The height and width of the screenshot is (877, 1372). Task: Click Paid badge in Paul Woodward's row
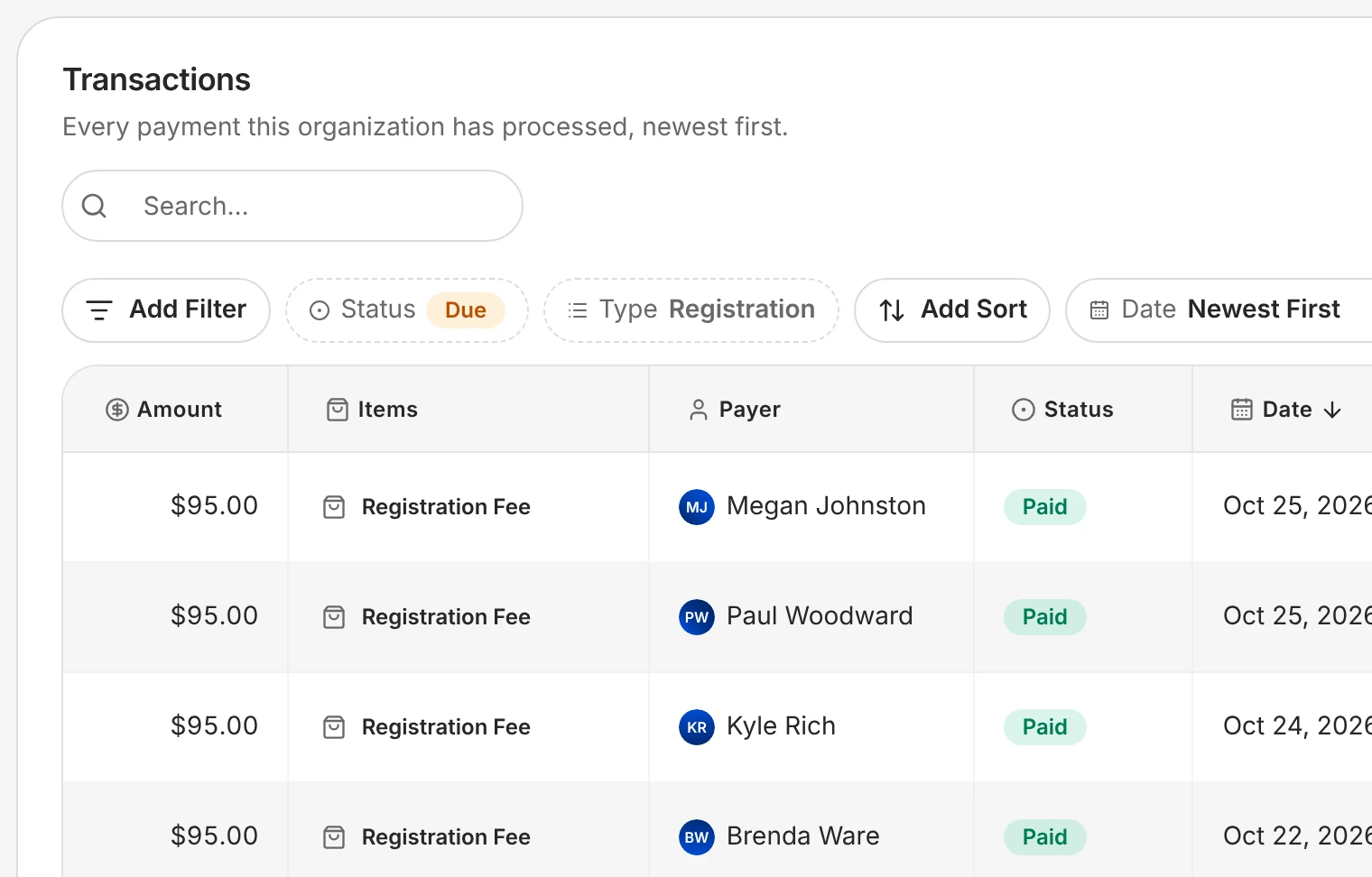1045,617
